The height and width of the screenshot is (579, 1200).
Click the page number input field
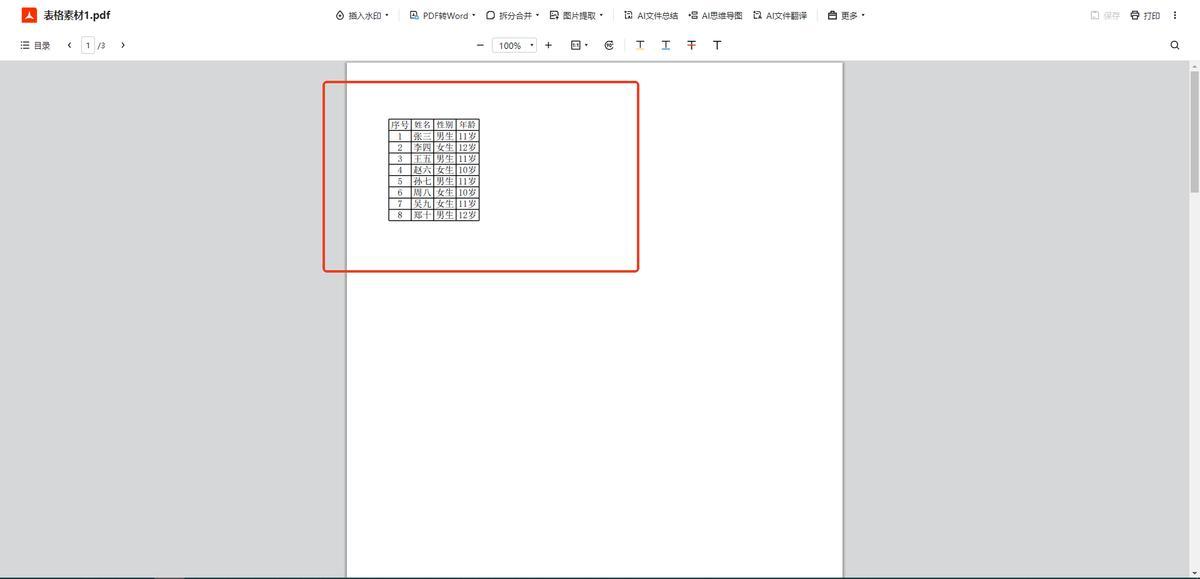click(x=88, y=45)
